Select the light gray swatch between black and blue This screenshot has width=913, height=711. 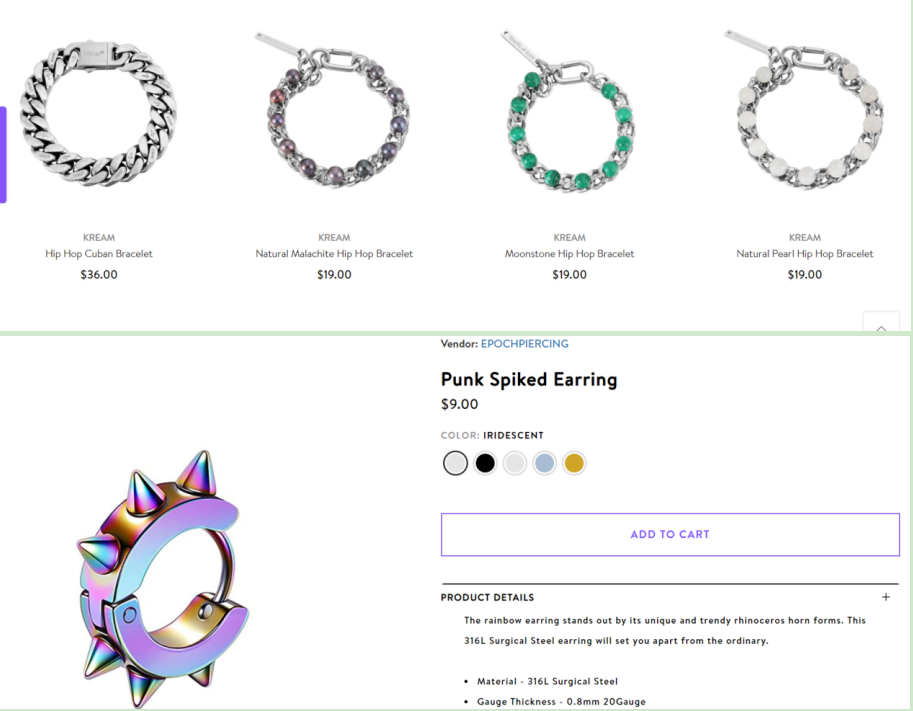(515, 463)
